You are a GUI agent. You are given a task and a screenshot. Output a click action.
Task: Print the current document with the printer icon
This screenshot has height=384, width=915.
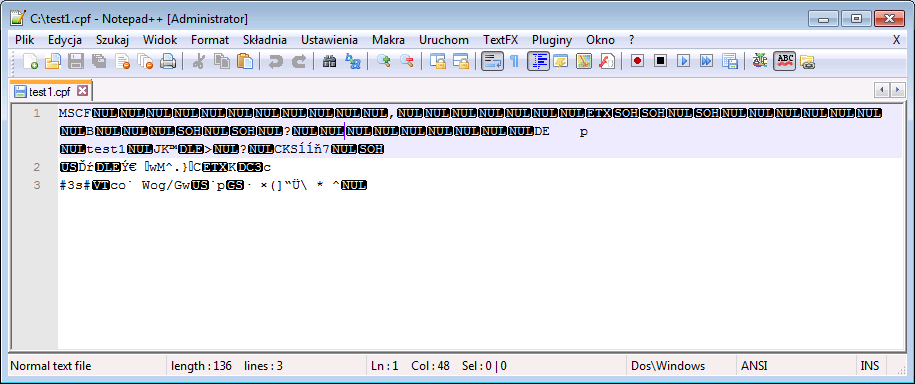[x=168, y=61]
